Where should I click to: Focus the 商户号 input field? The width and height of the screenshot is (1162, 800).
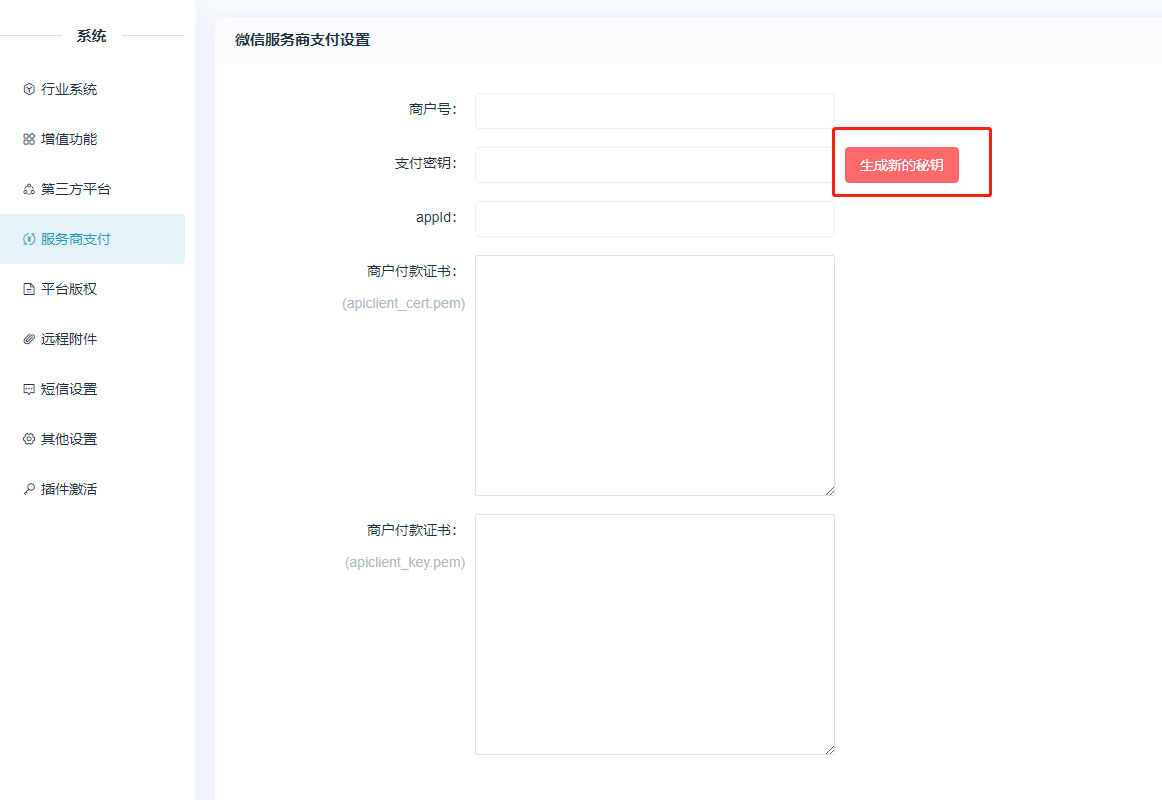click(x=654, y=111)
